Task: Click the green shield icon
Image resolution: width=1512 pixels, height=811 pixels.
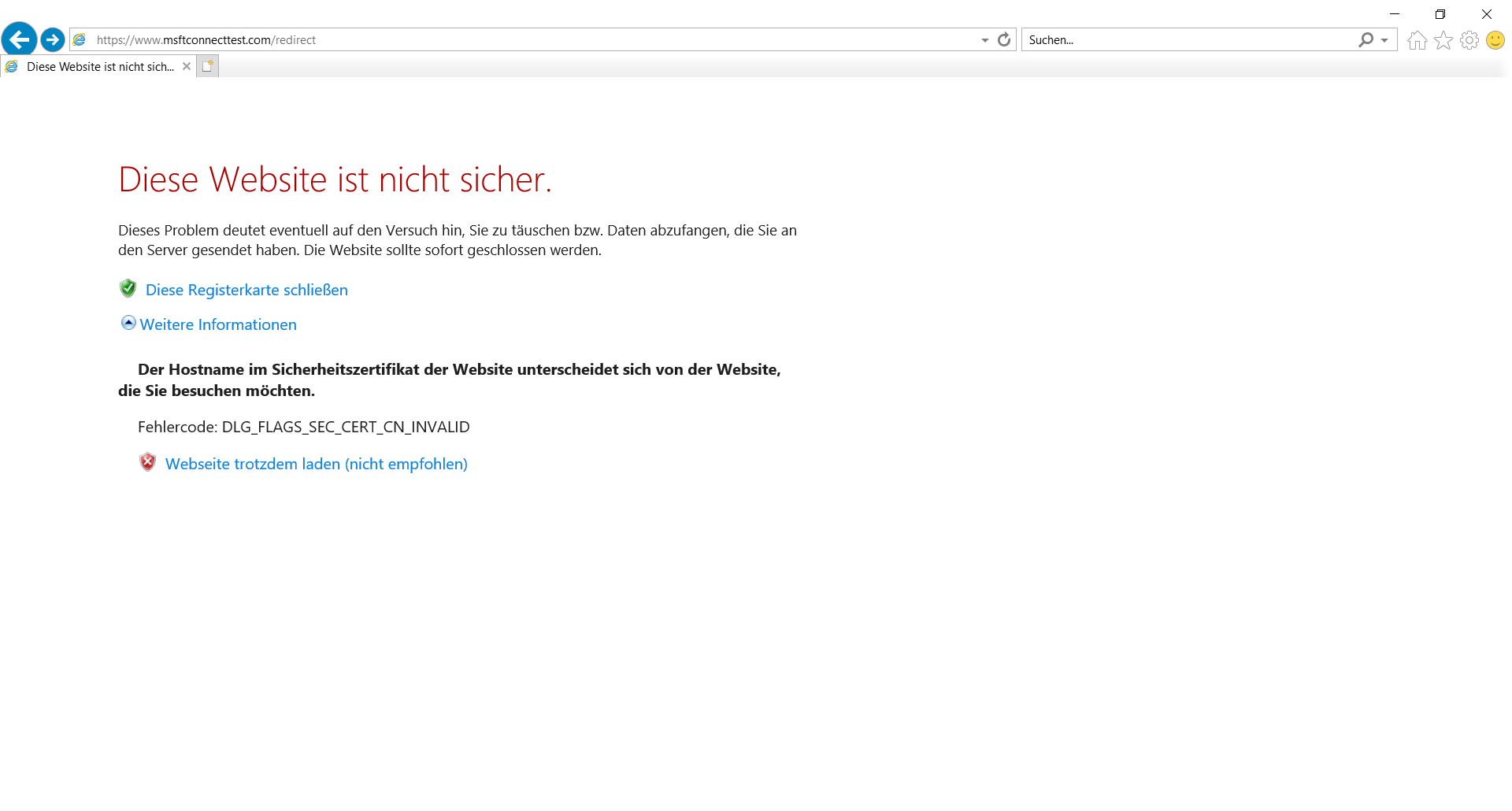Action: coord(128,288)
